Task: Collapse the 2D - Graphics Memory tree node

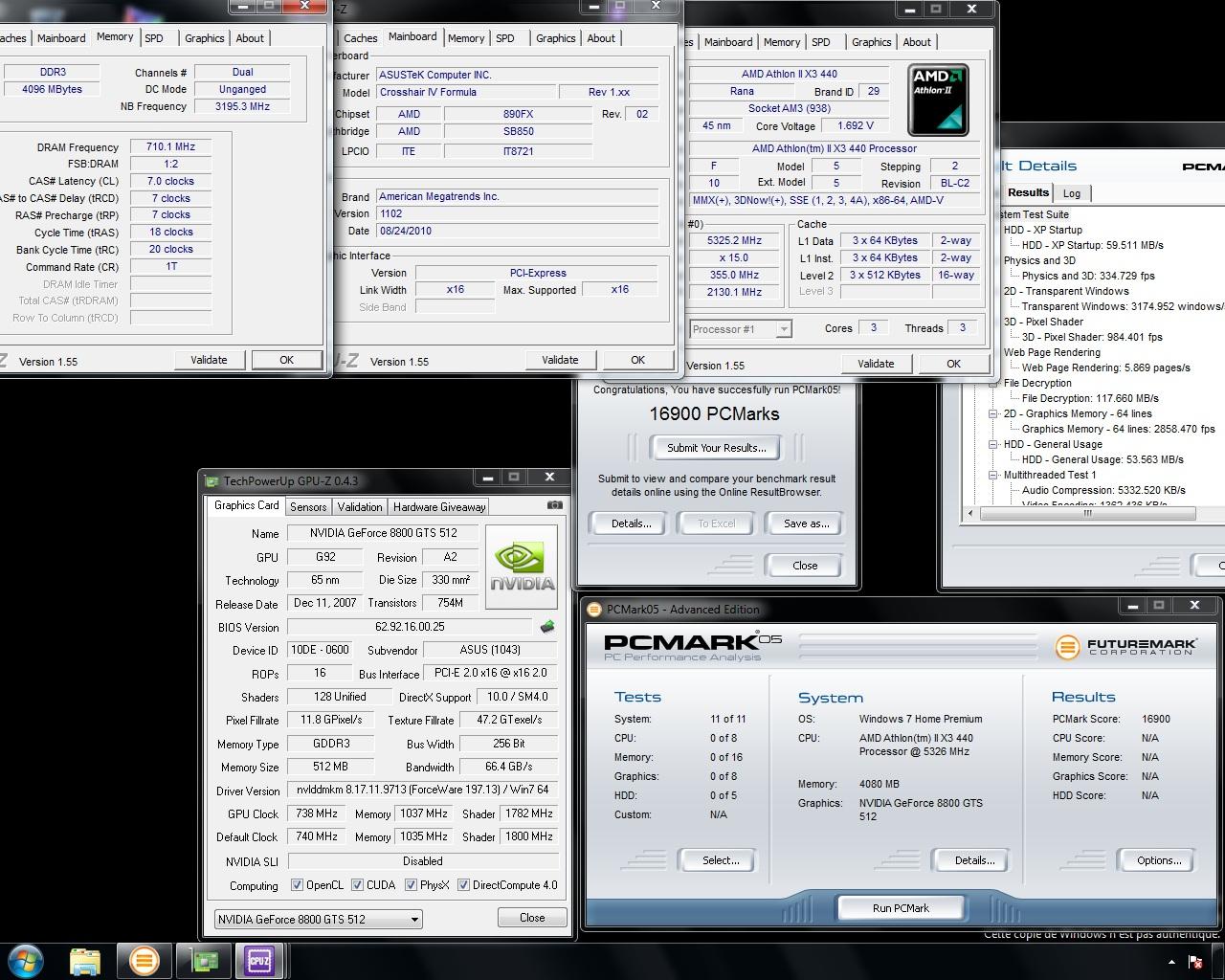Action: (993, 414)
